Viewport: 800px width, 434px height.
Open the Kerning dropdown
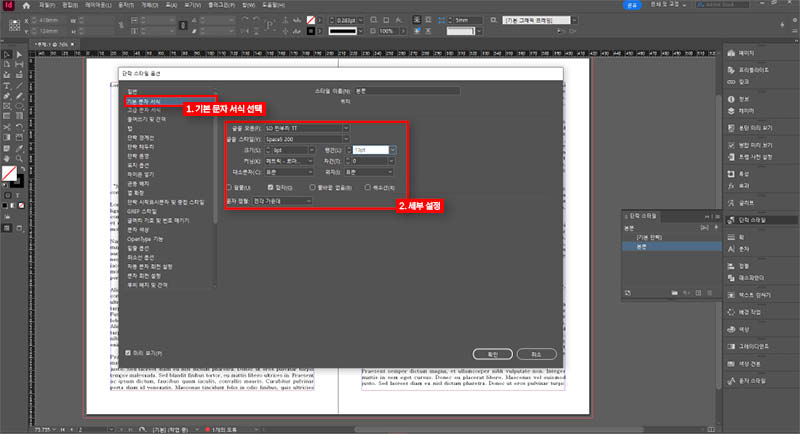pos(289,161)
